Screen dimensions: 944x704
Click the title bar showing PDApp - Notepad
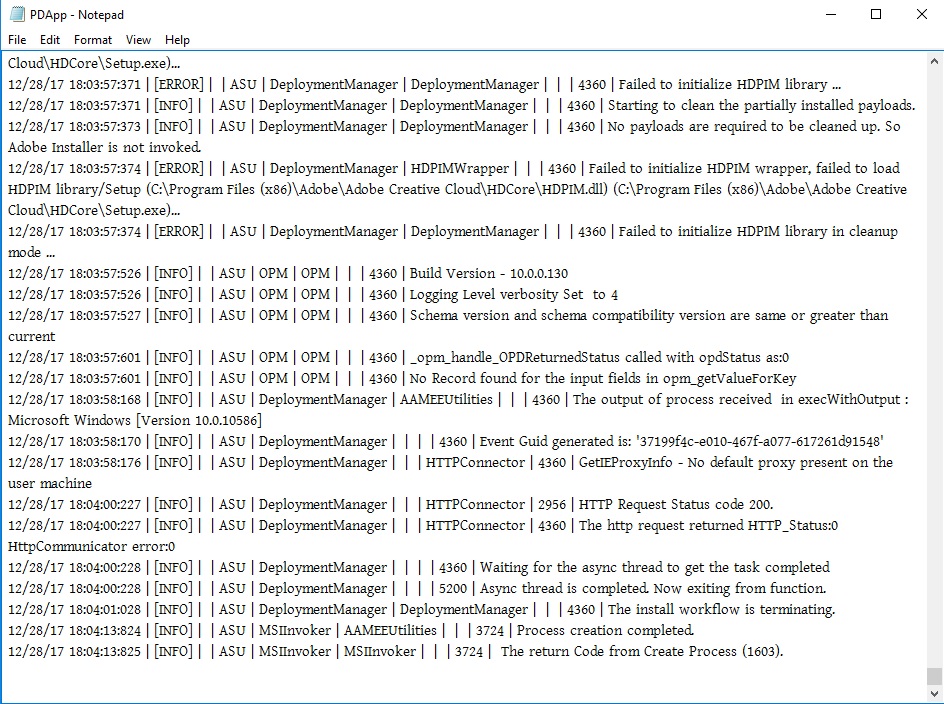coord(400,14)
